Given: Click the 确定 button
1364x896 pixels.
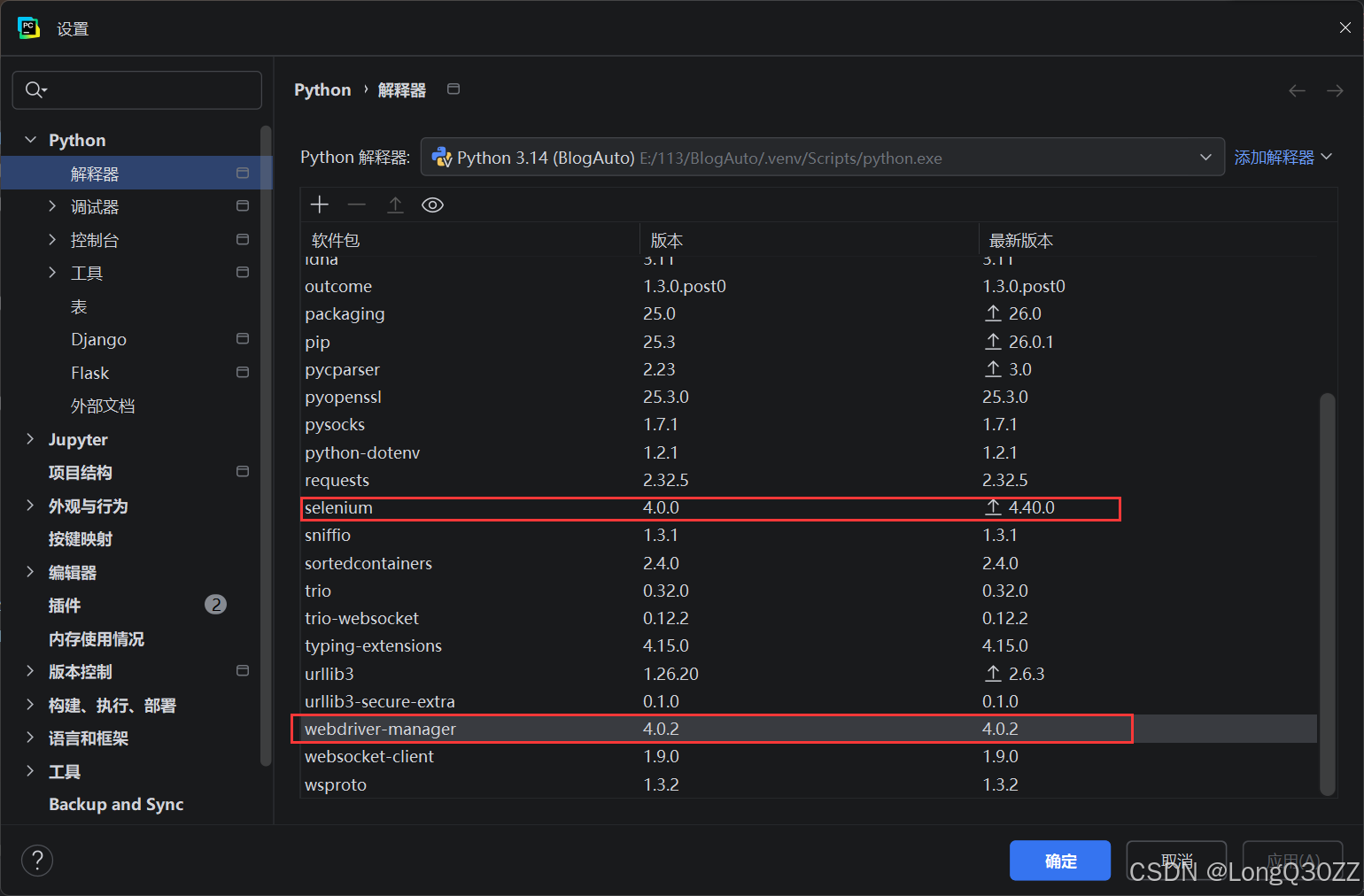Looking at the screenshot, I should click(1060, 861).
